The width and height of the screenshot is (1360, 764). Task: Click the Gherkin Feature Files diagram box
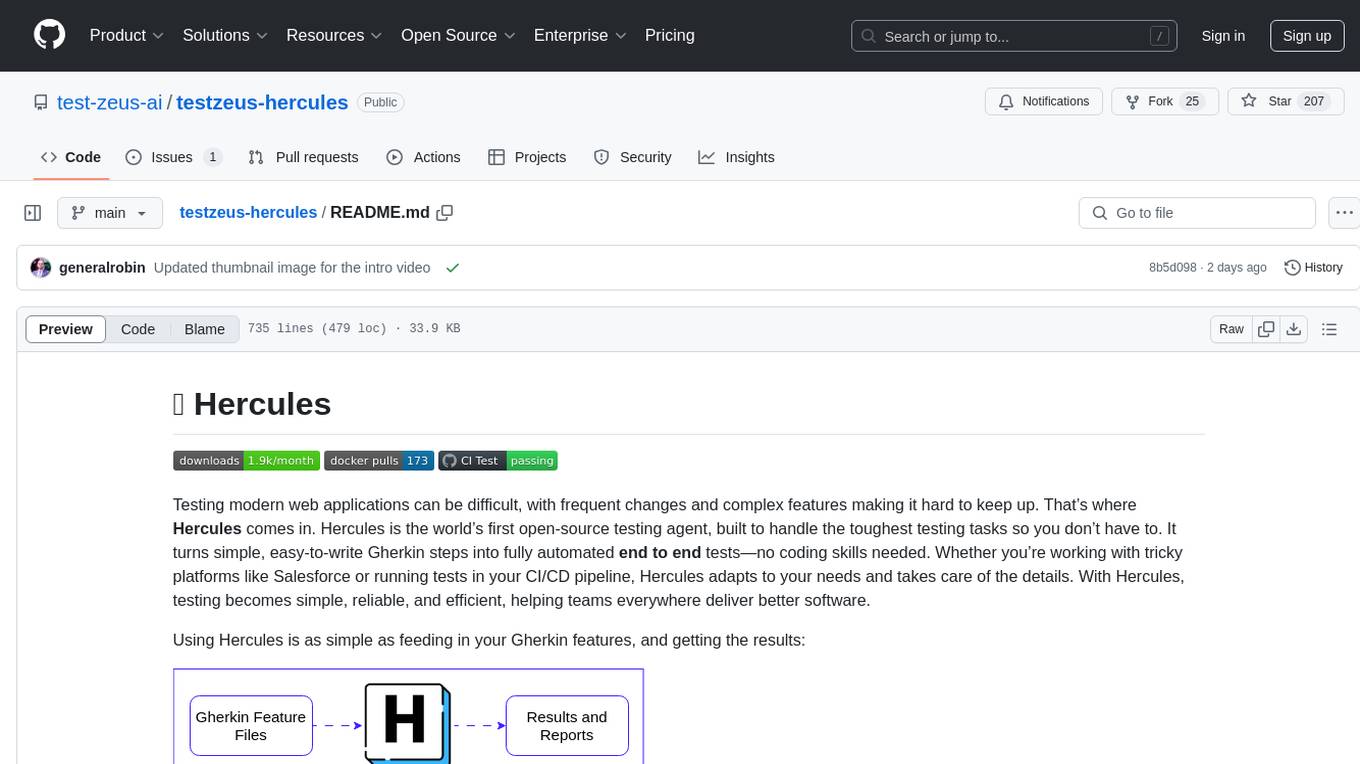coord(251,726)
